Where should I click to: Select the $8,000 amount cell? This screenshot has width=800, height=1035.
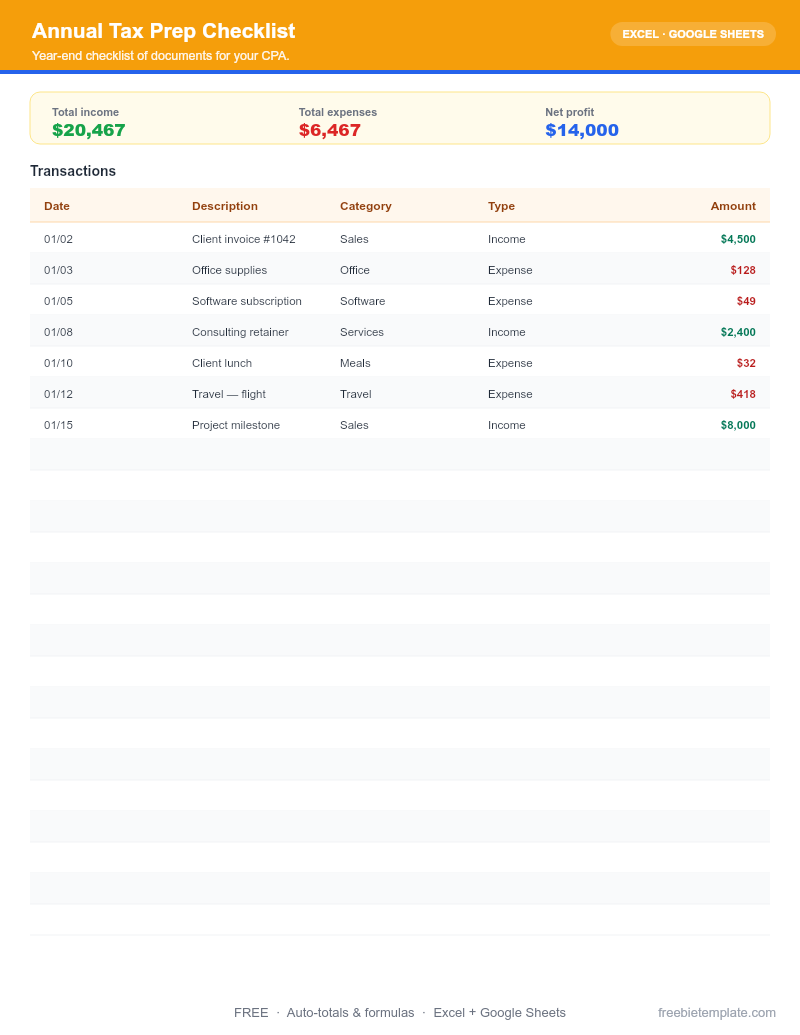point(738,425)
